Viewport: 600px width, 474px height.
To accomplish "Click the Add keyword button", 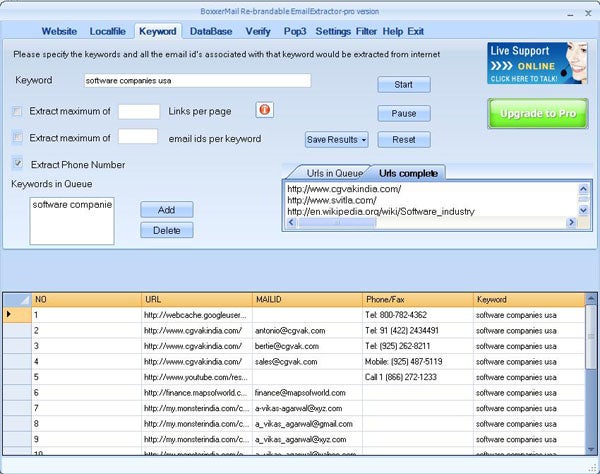I will coord(166,210).
